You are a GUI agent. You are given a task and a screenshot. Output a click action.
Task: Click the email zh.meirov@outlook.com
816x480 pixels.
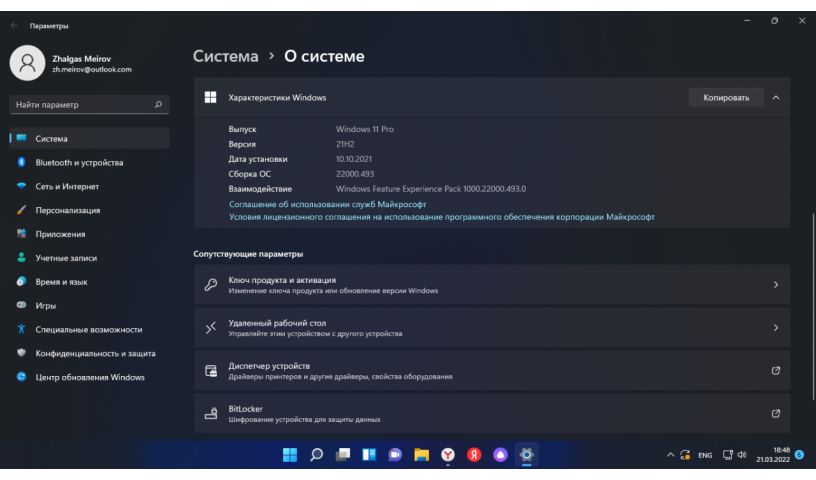coord(92,69)
